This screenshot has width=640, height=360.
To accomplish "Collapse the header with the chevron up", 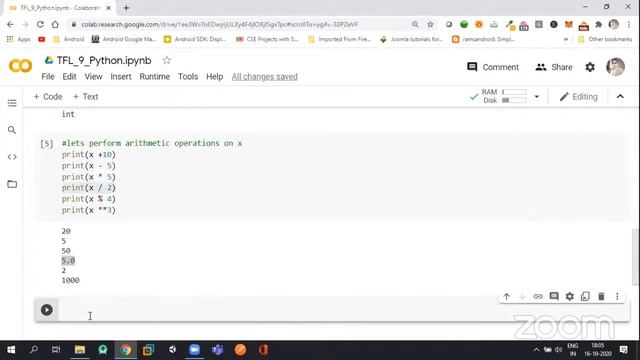I will coord(620,97).
